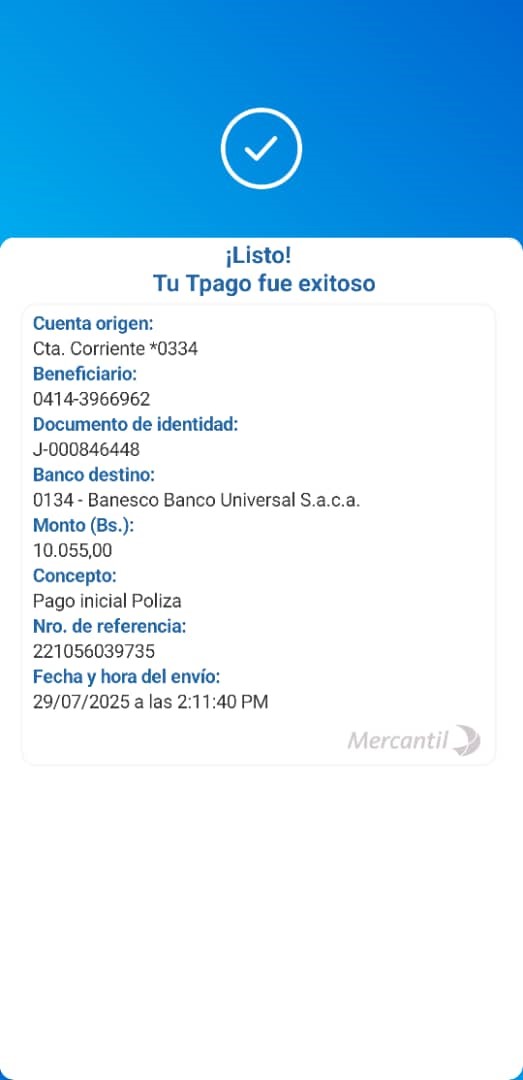523x1080 pixels.
Task: Click the Concepto label
Action: [74, 576]
